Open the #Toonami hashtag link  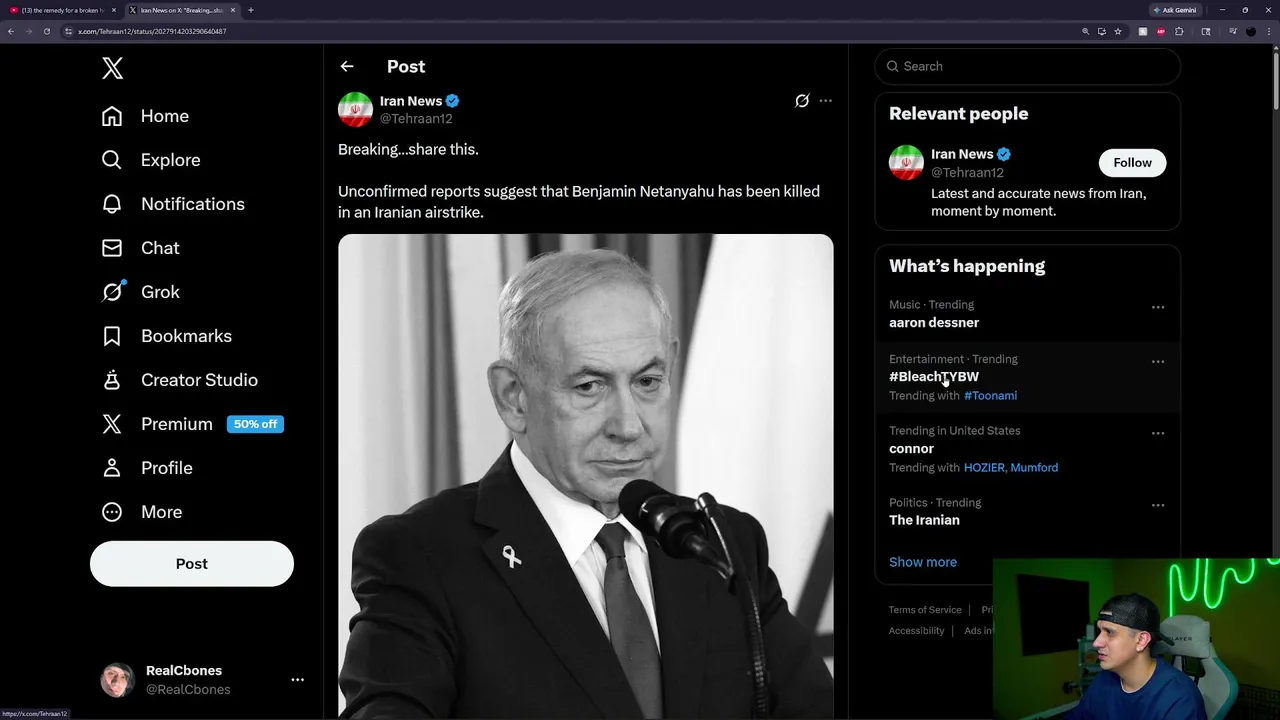(x=990, y=396)
